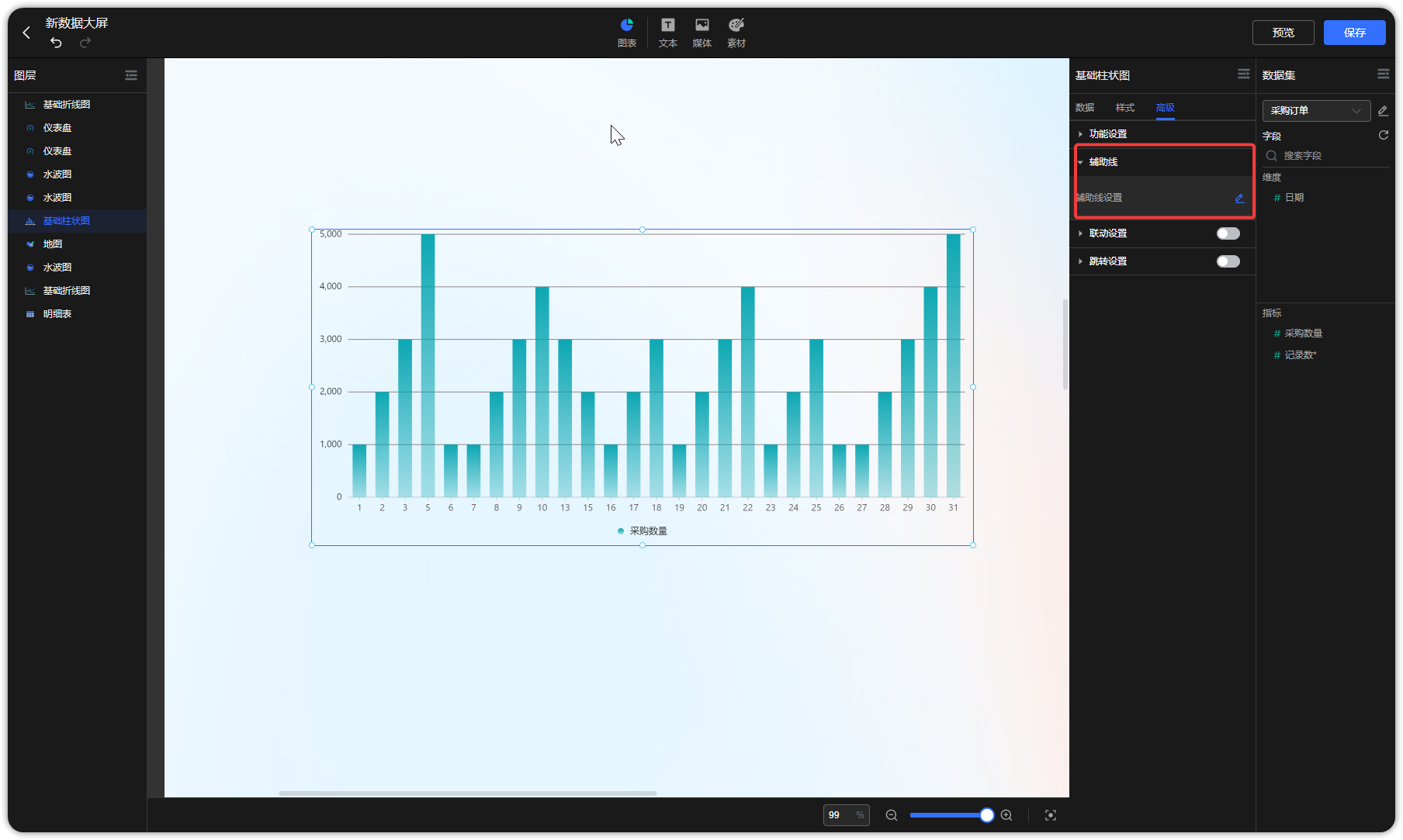Adjust the zoom slider handle
Viewport: 1403px width, 840px height.
click(986, 815)
